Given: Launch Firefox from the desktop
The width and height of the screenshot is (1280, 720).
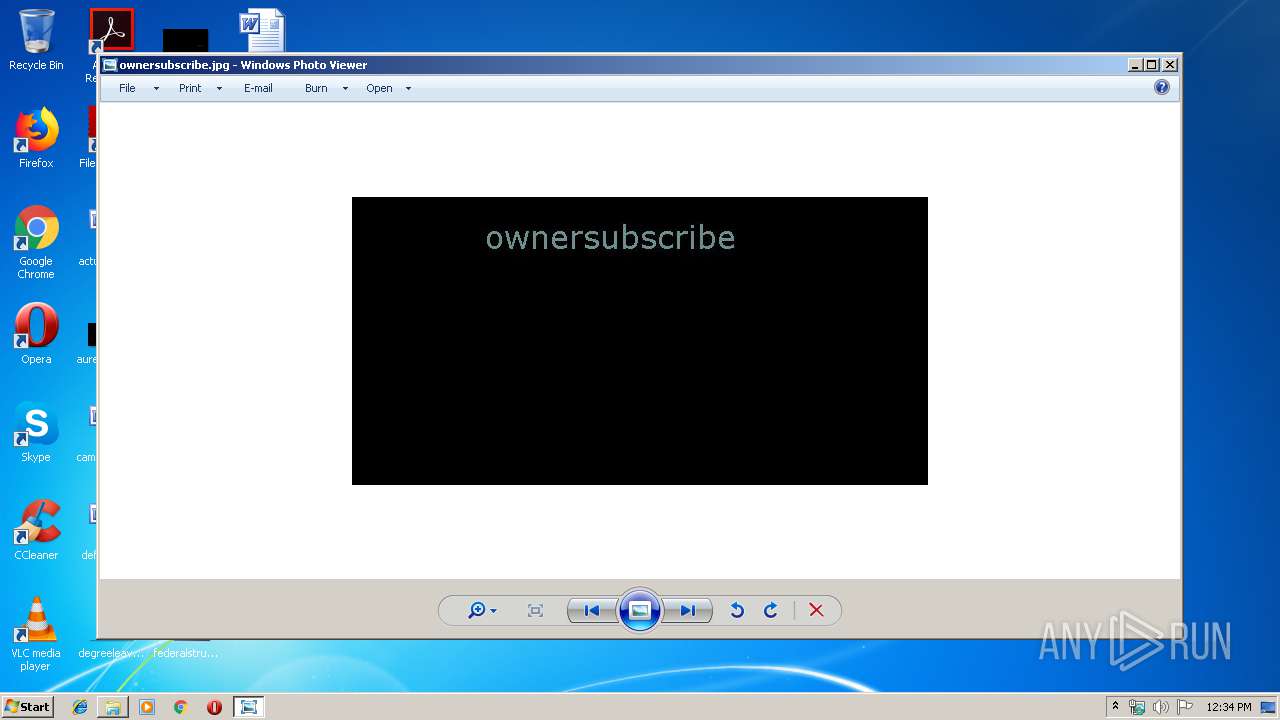Looking at the screenshot, I should click(x=36, y=138).
